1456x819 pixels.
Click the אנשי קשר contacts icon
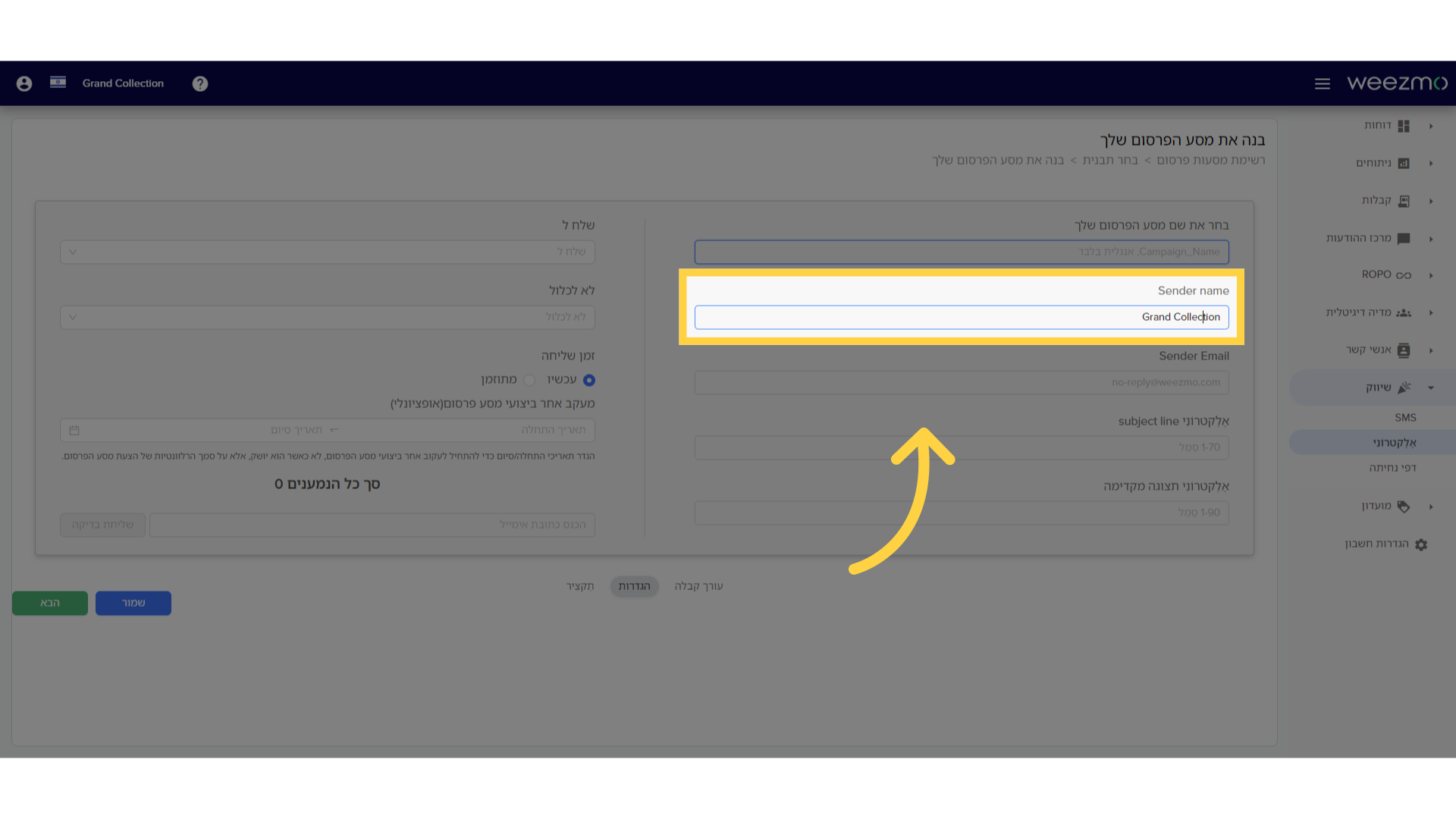click(x=1404, y=350)
